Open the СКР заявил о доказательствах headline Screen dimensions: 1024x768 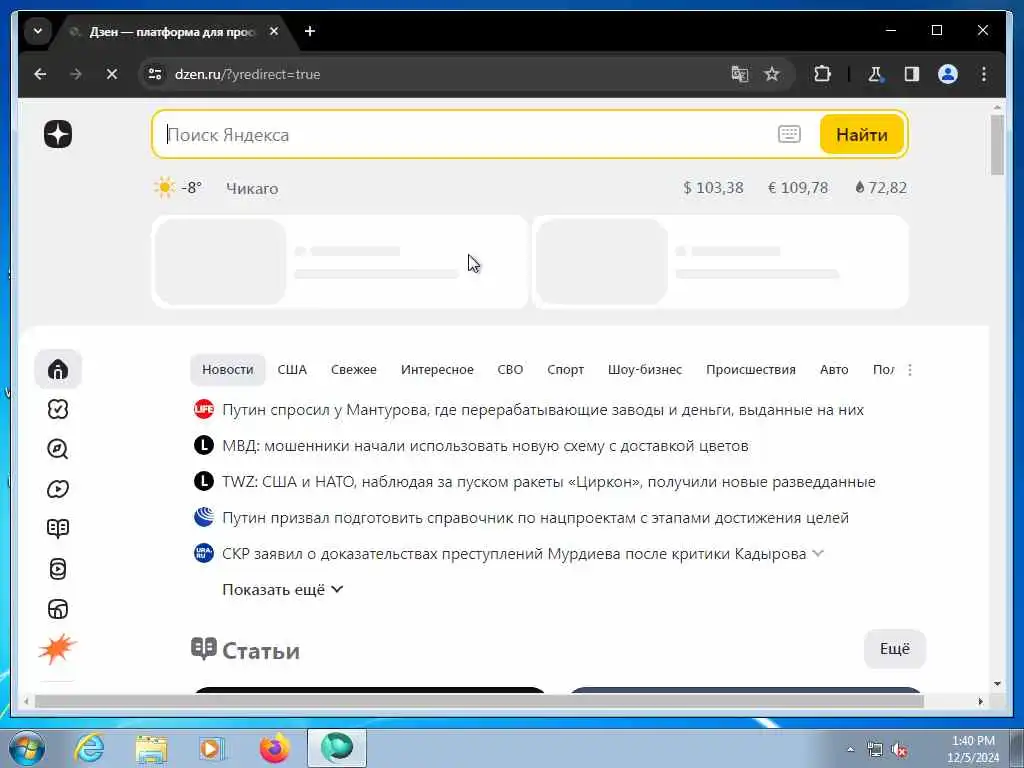(x=514, y=554)
